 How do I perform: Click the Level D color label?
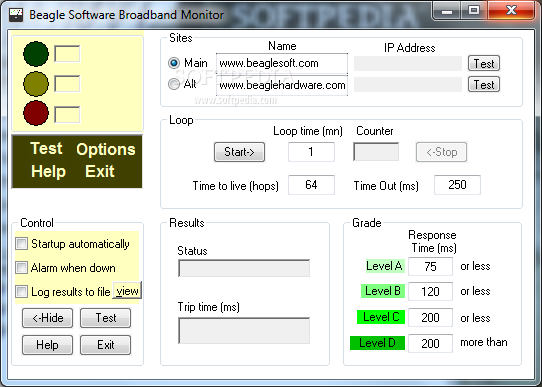click(x=377, y=343)
